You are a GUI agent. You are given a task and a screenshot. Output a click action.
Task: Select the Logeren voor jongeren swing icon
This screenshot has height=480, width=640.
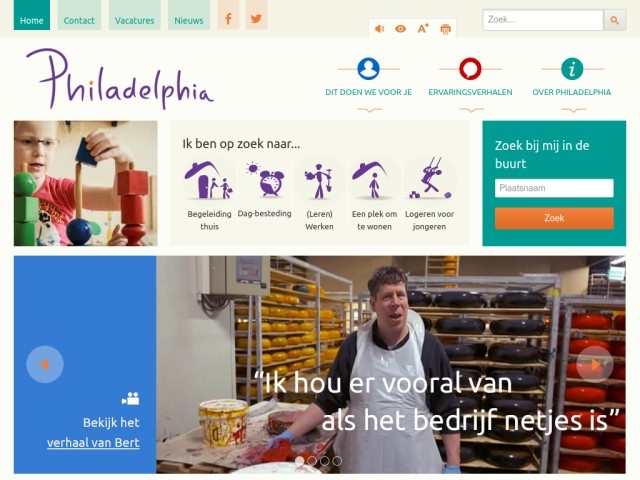[429, 178]
